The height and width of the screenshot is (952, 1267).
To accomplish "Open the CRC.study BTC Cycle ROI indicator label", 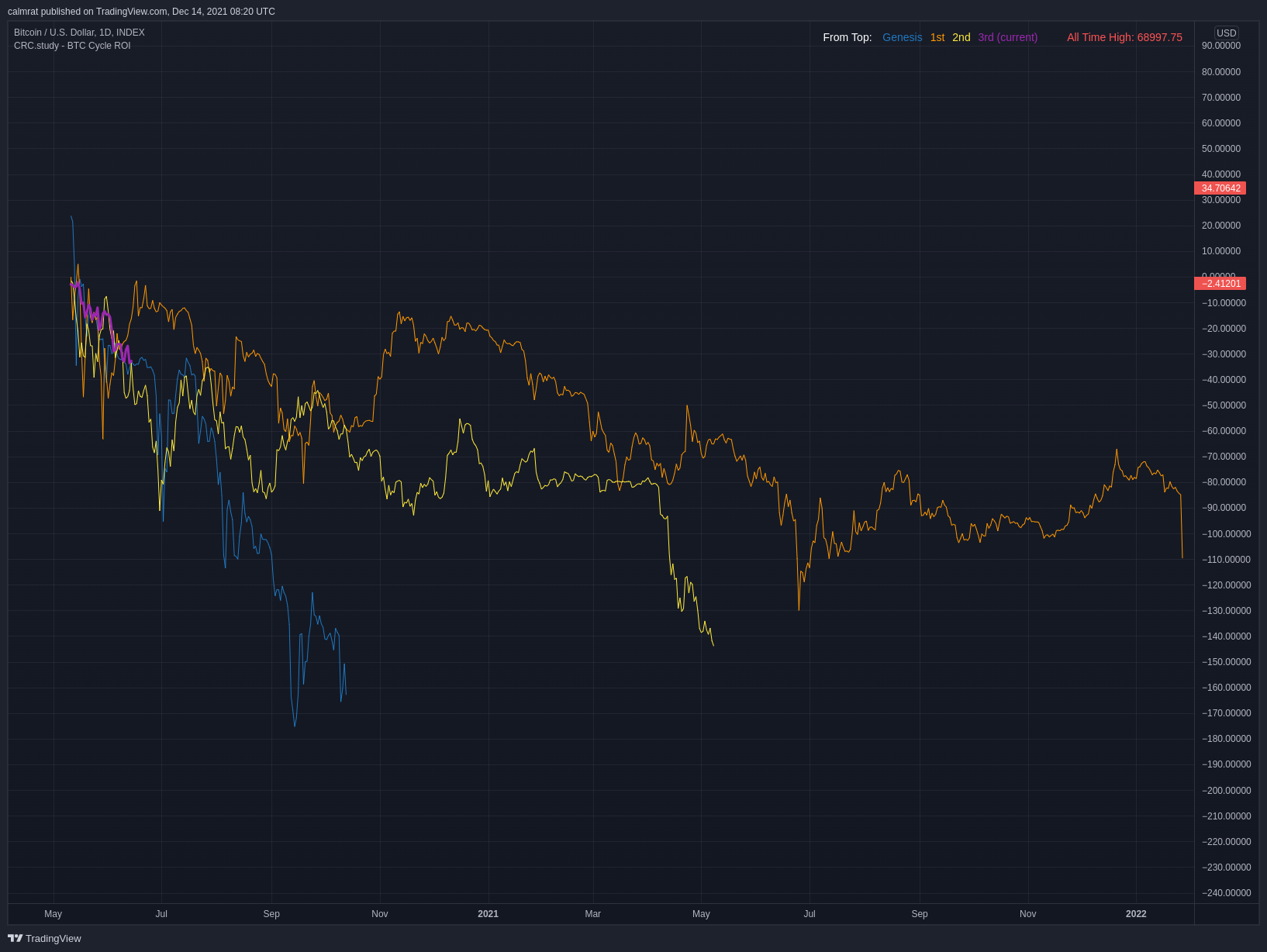I will point(72,46).
